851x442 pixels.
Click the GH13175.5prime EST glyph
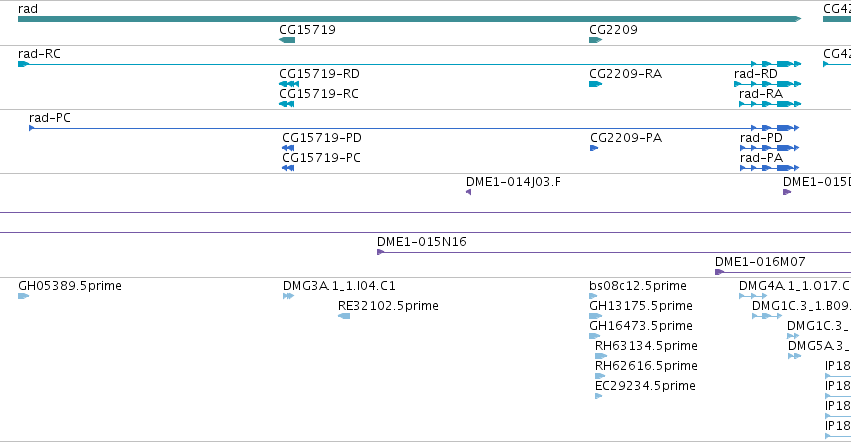click(x=595, y=317)
